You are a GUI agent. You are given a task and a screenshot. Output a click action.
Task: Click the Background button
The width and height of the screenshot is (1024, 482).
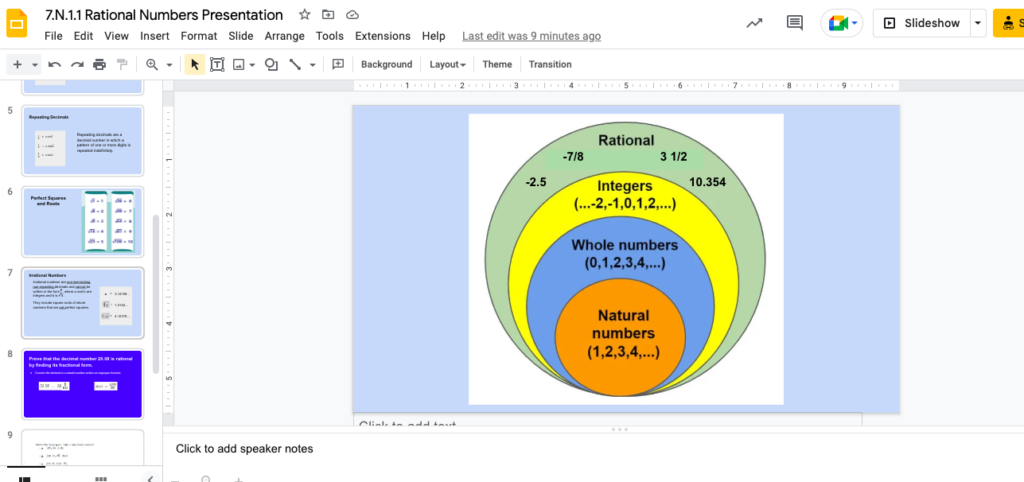386,64
